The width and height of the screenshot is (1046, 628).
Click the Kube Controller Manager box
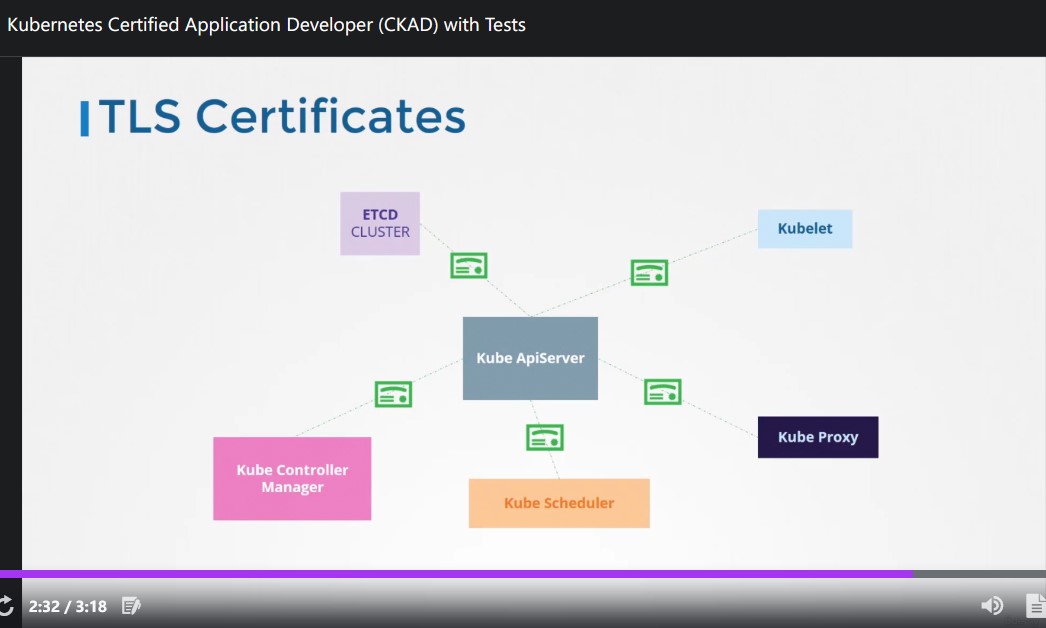tap(292, 479)
